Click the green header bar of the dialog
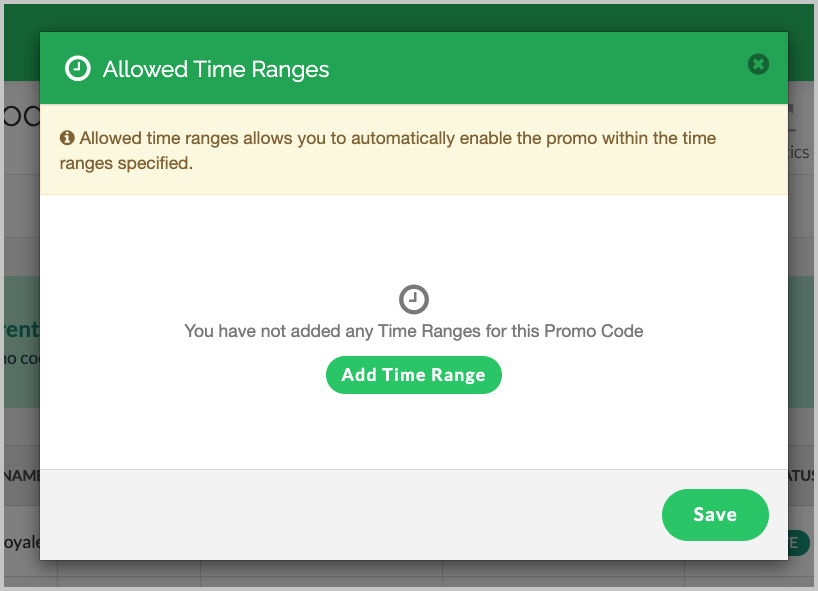The height and width of the screenshot is (591, 818). tap(500, 68)
